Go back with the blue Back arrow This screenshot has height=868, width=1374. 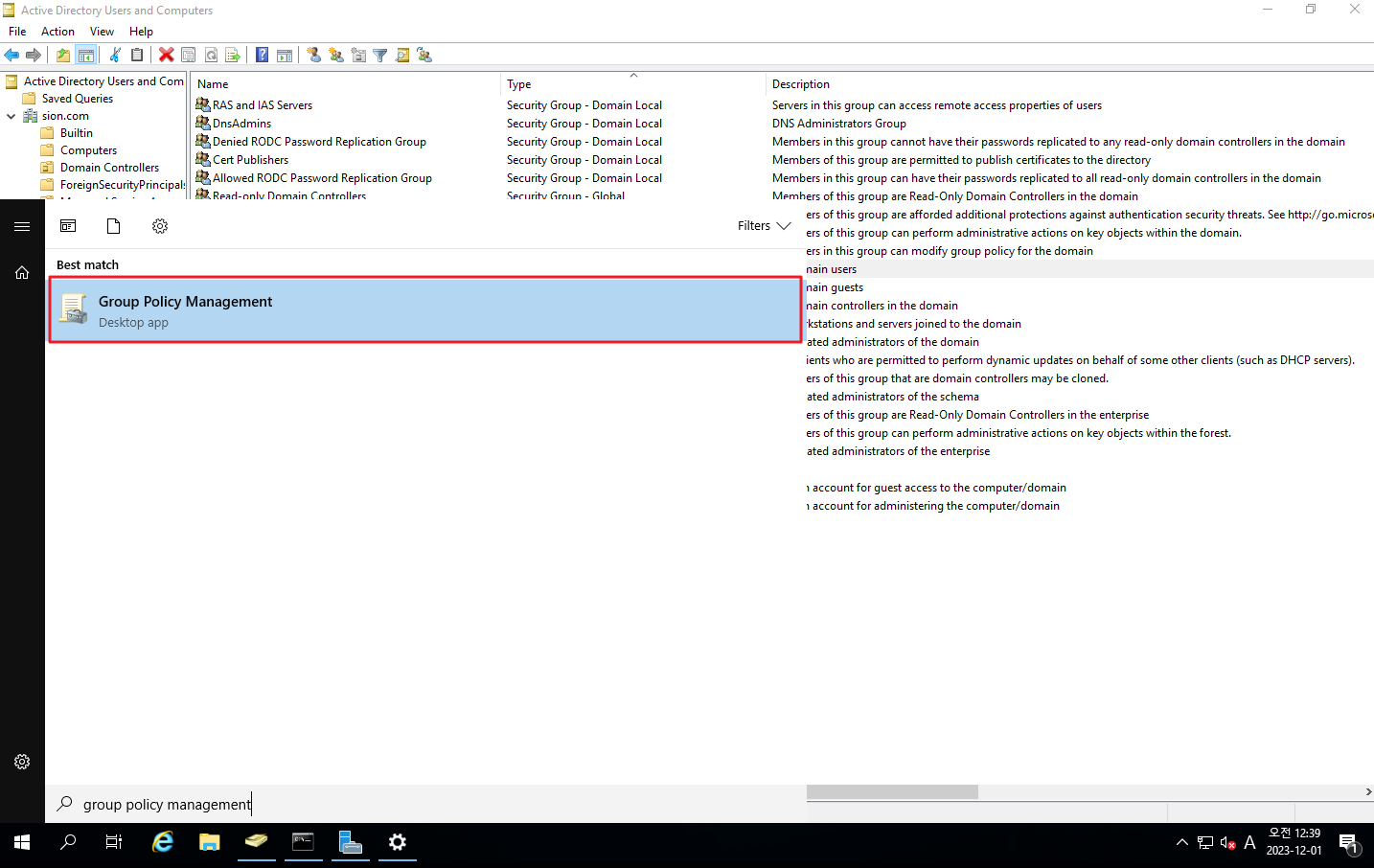11,56
